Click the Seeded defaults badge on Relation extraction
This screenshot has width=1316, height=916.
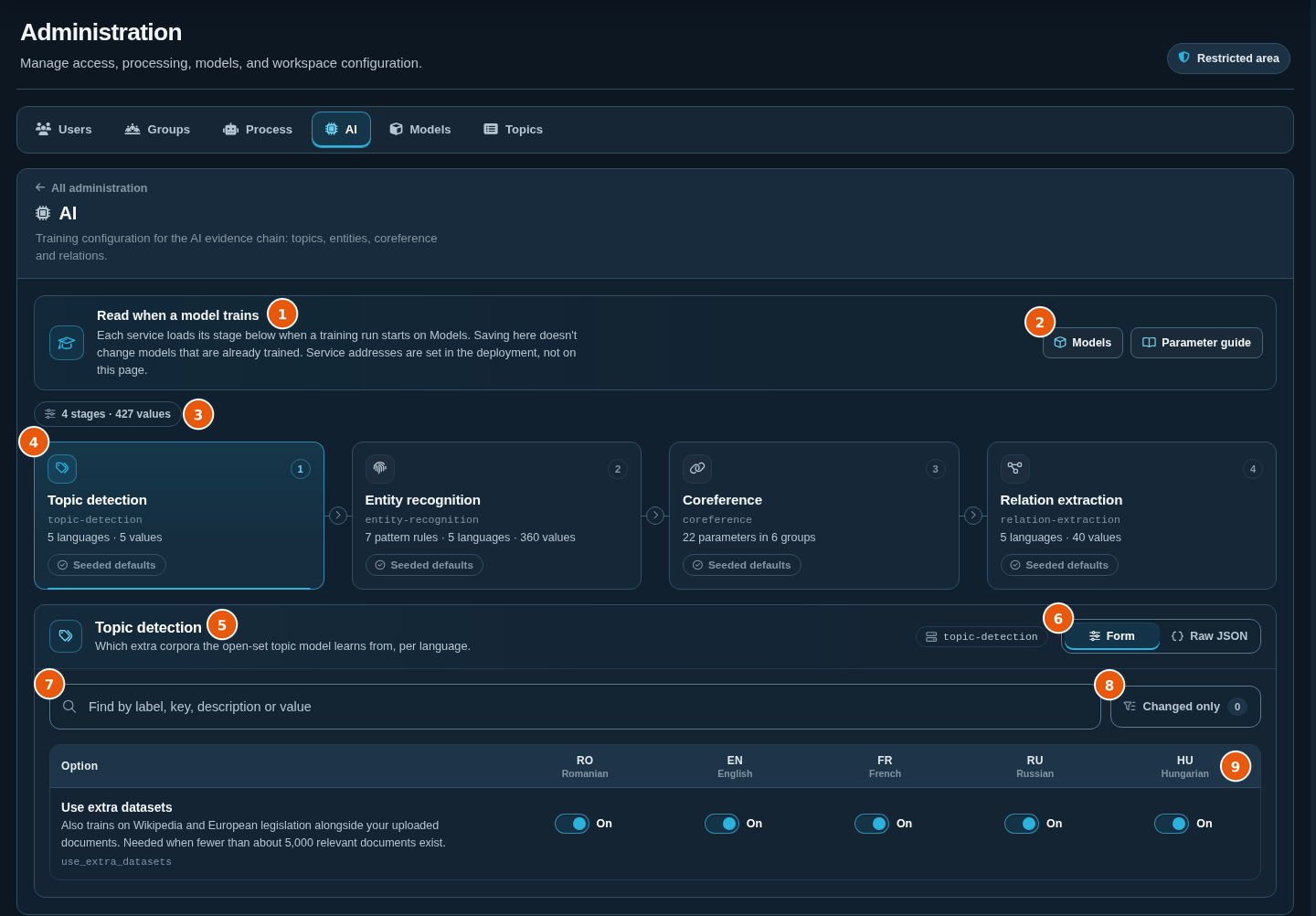(1059, 565)
